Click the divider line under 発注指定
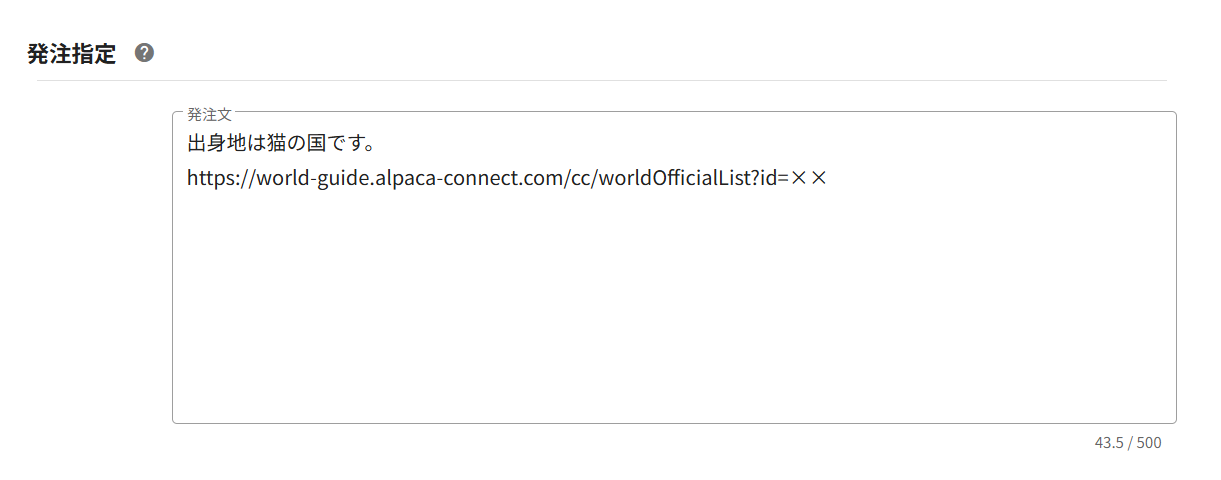This screenshot has width=1221, height=480. (x=602, y=80)
